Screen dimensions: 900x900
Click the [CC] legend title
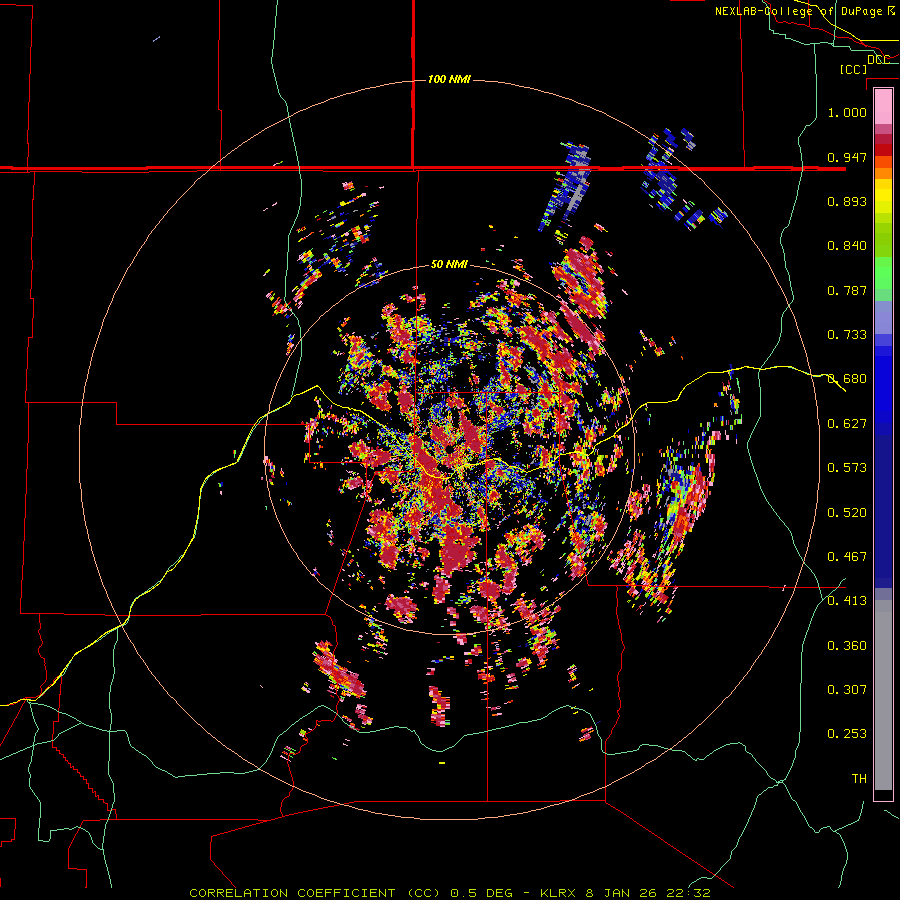tap(854, 69)
